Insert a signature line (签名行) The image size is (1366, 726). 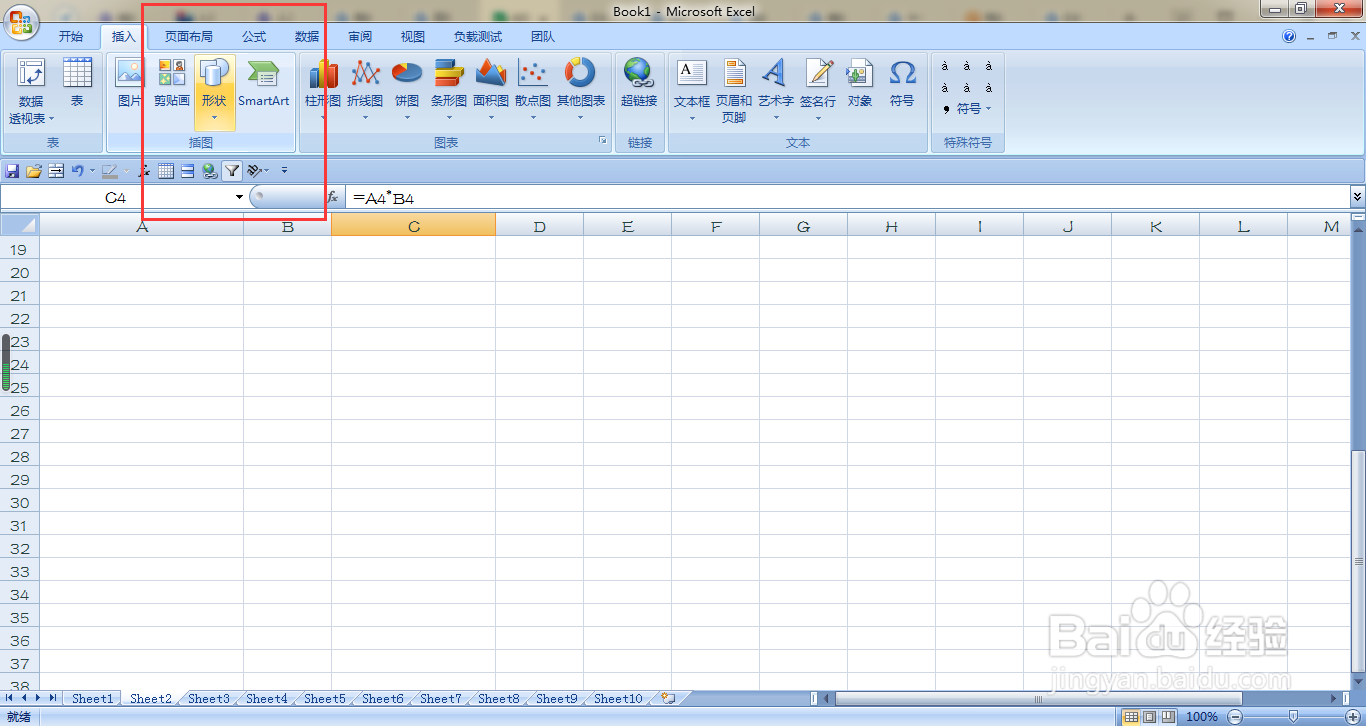[818, 90]
